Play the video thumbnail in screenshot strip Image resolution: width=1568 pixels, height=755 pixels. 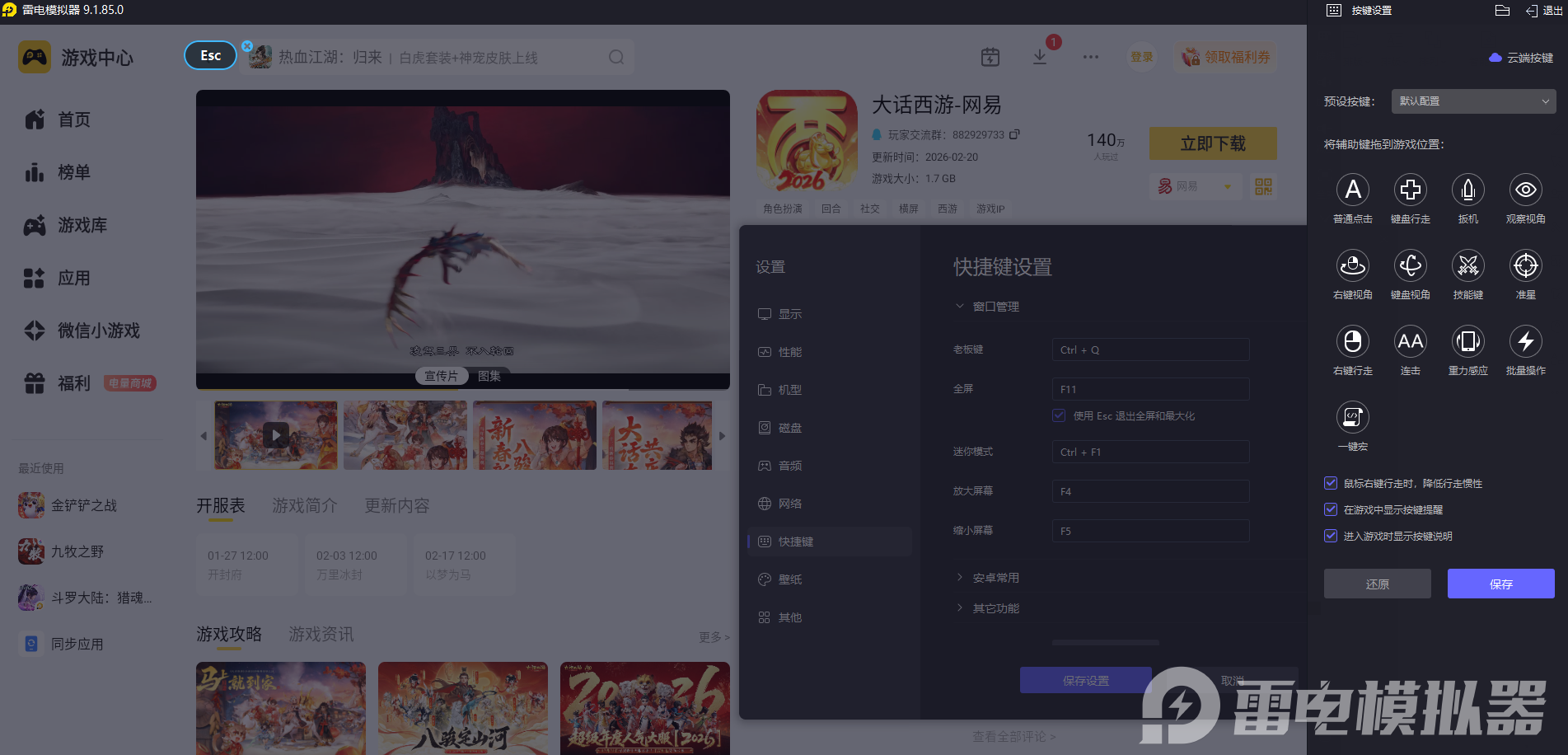pos(276,435)
